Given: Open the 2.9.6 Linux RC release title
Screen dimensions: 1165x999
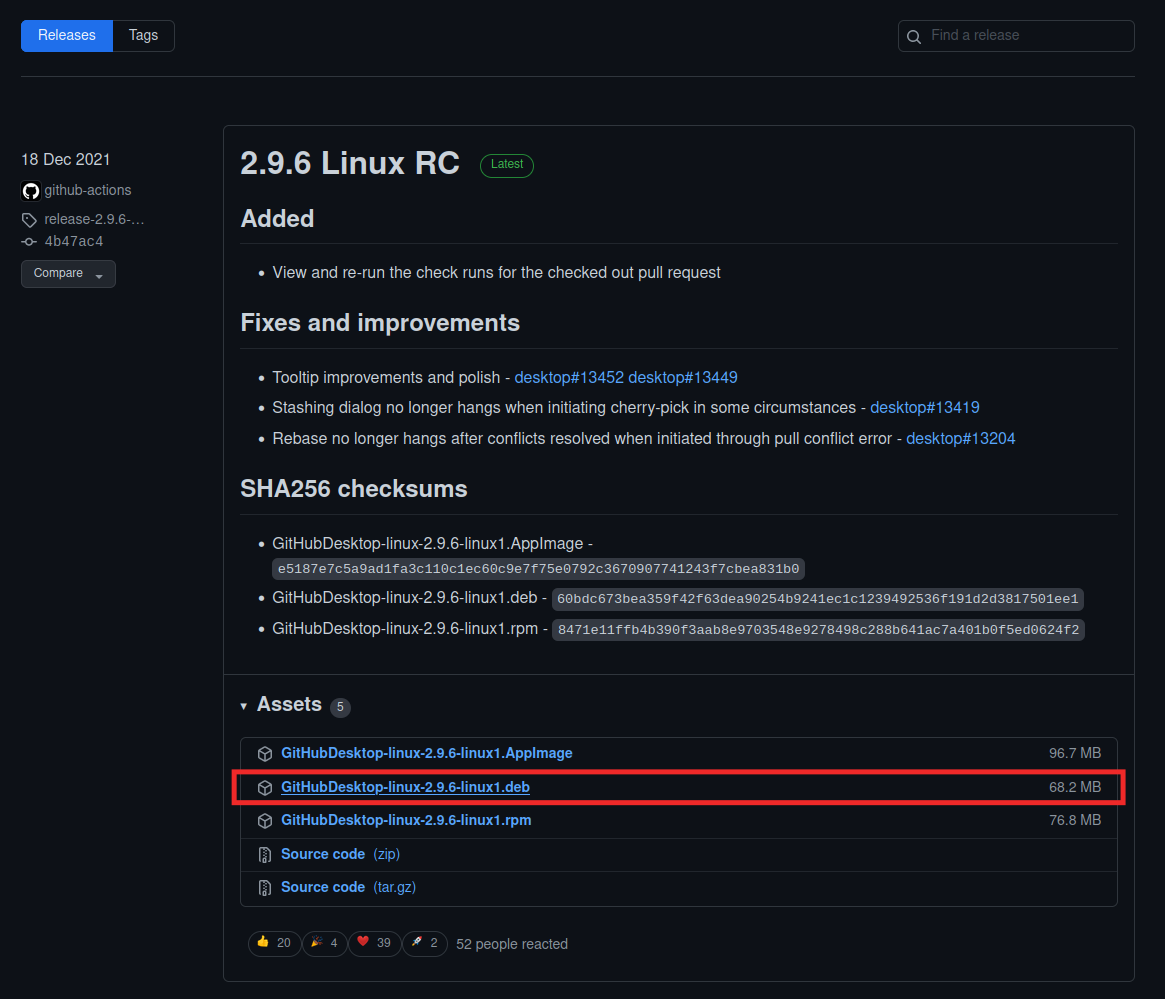Looking at the screenshot, I should 350,163.
